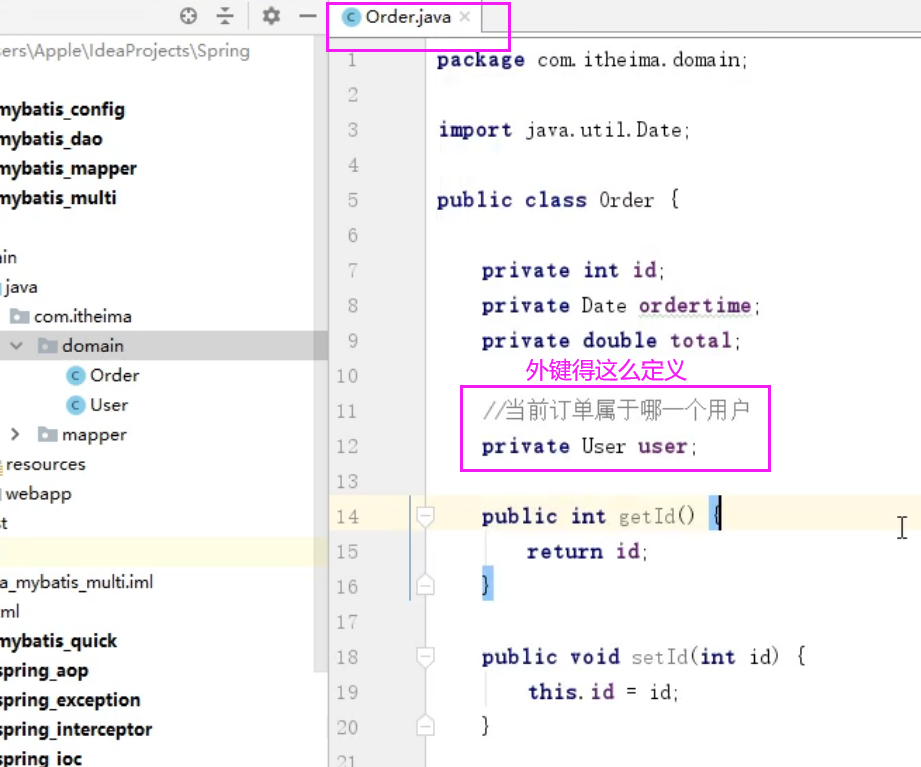Click the class icon beside Order in tree
921x767 pixels.
coord(75,375)
